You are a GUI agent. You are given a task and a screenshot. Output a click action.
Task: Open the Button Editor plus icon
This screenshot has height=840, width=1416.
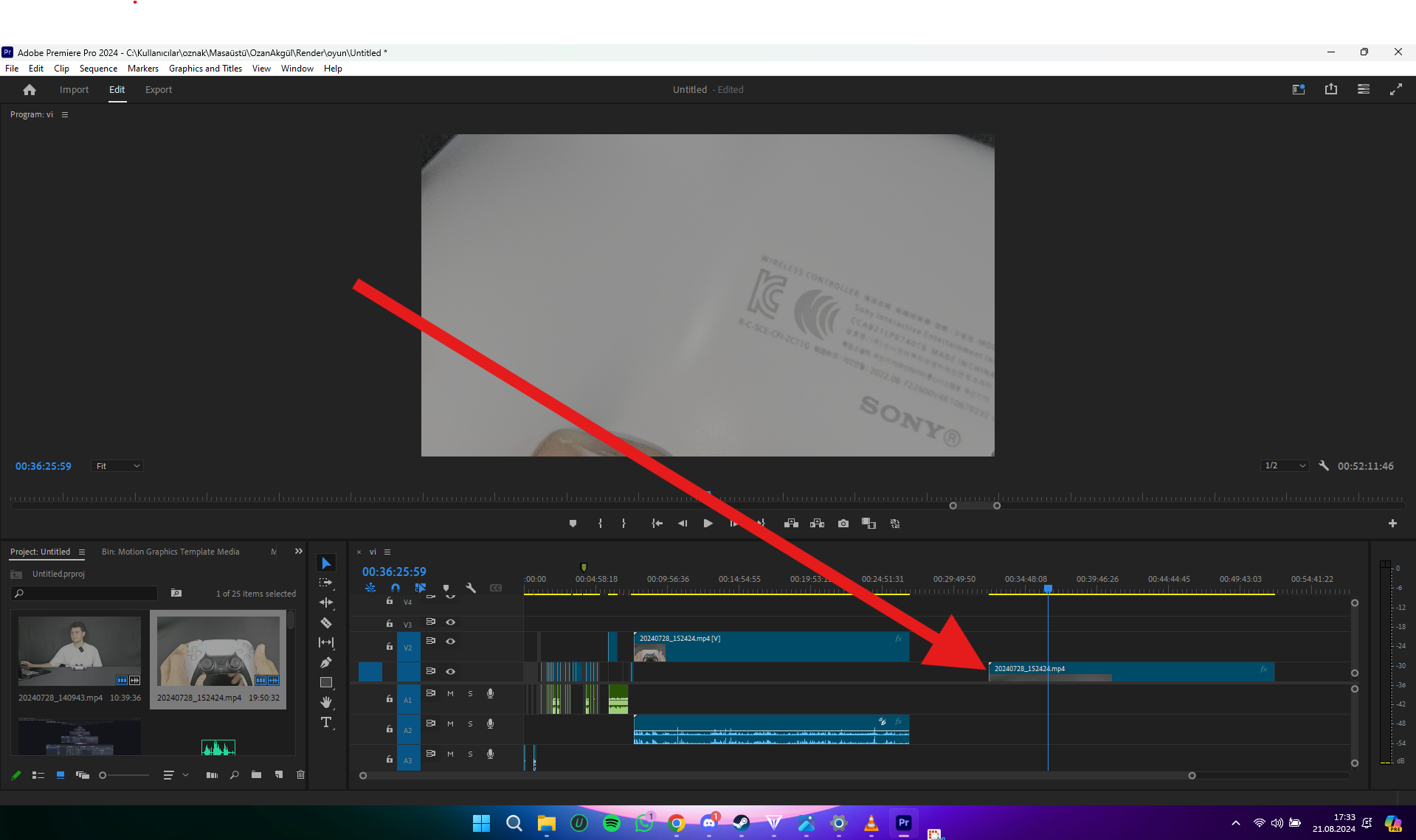[1392, 524]
